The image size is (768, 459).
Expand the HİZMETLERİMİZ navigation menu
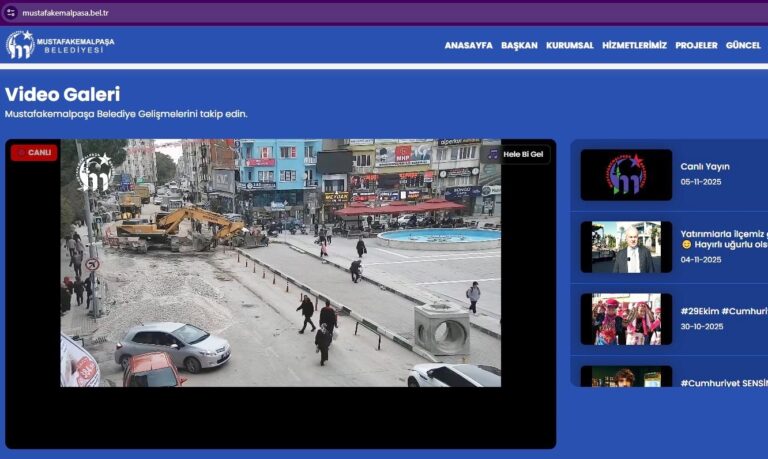point(634,46)
